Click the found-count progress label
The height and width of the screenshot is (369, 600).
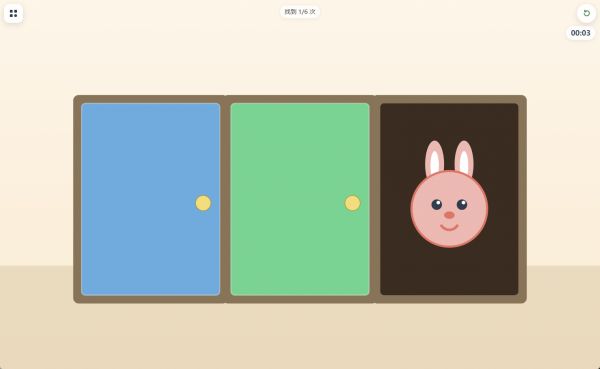click(x=300, y=12)
